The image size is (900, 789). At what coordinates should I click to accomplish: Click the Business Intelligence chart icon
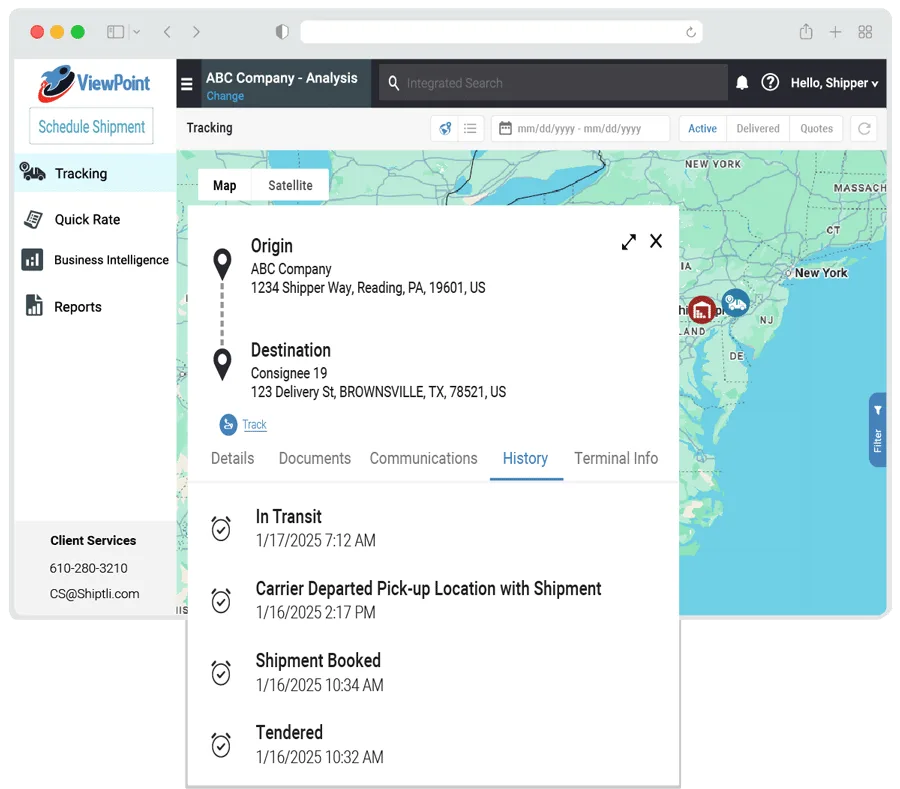pos(32,259)
